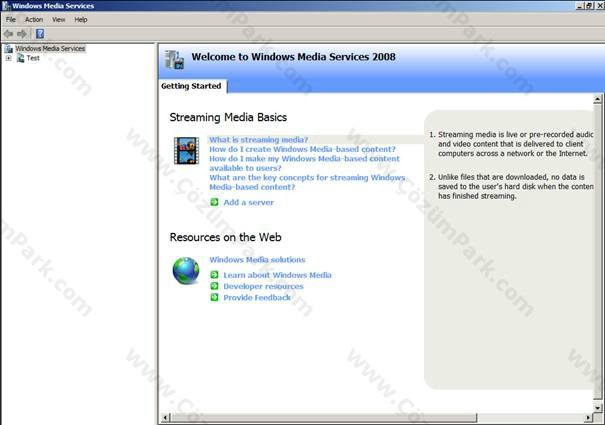The image size is (605, 425).
Task: Open 'What are the key concepts' link
Action: click(x=307, y=182)
